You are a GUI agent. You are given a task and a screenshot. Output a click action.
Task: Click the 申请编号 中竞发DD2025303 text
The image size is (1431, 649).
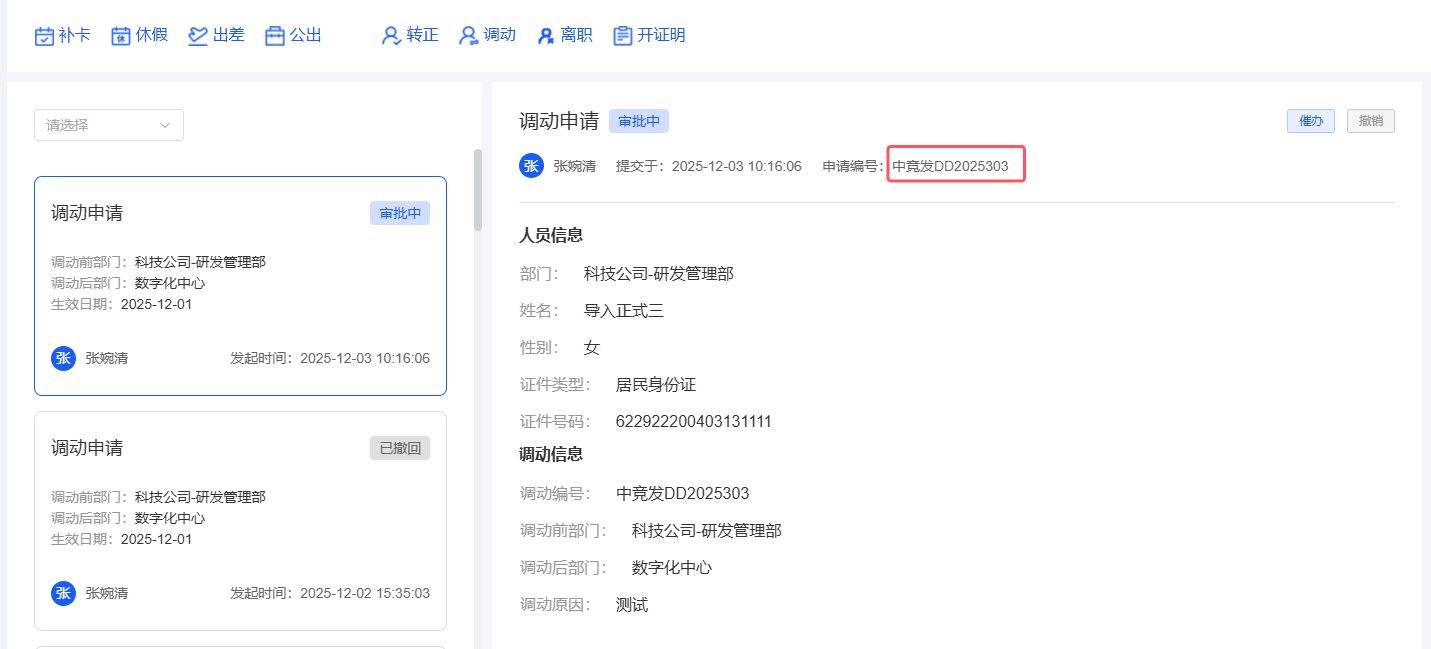point(950,166)
